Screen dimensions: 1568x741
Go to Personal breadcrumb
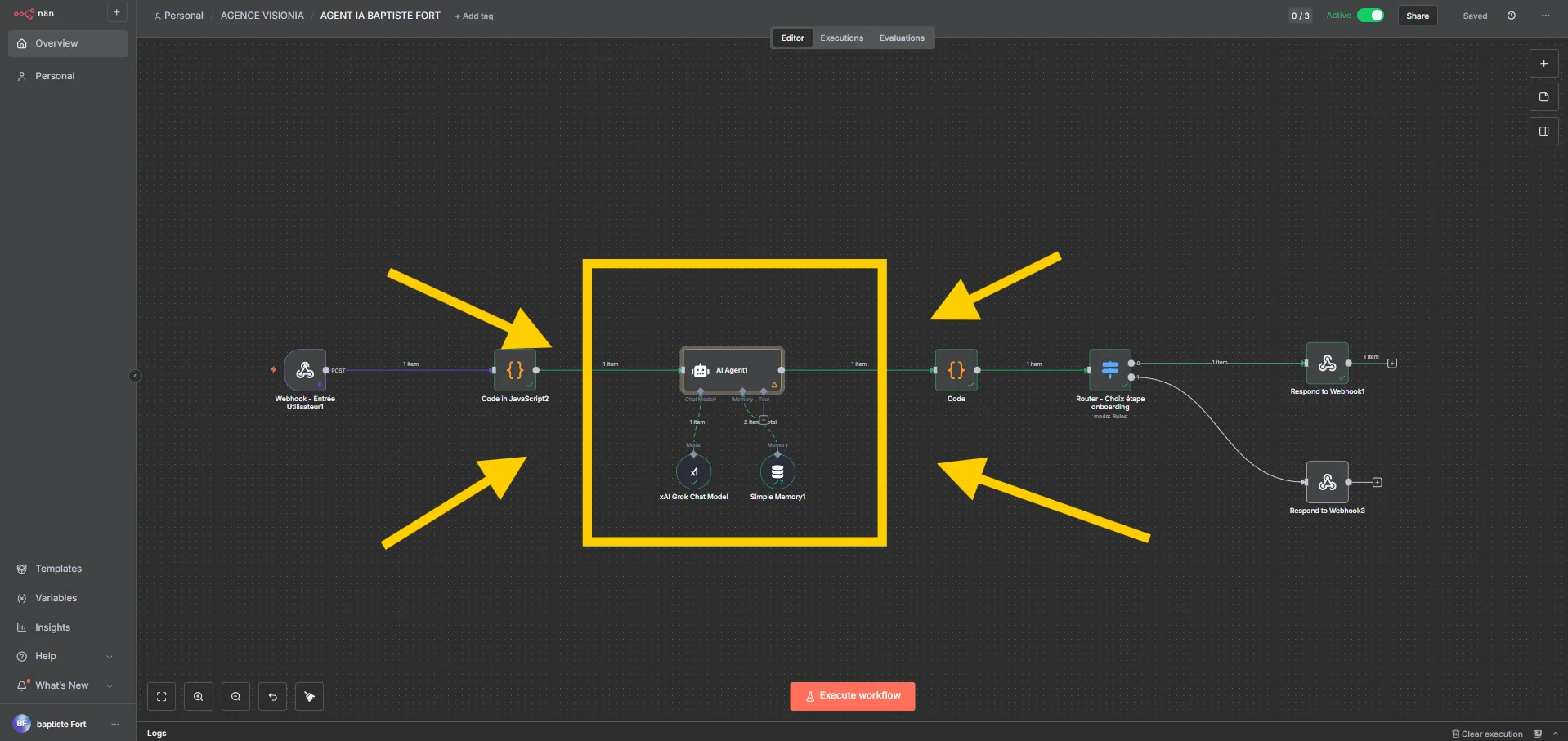[x=179, y=16]
